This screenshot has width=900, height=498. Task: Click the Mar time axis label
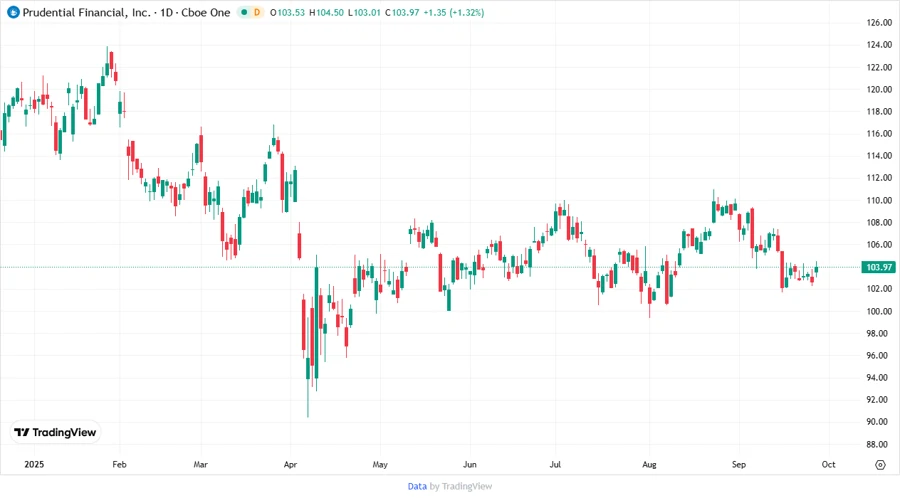coord(200,464)
